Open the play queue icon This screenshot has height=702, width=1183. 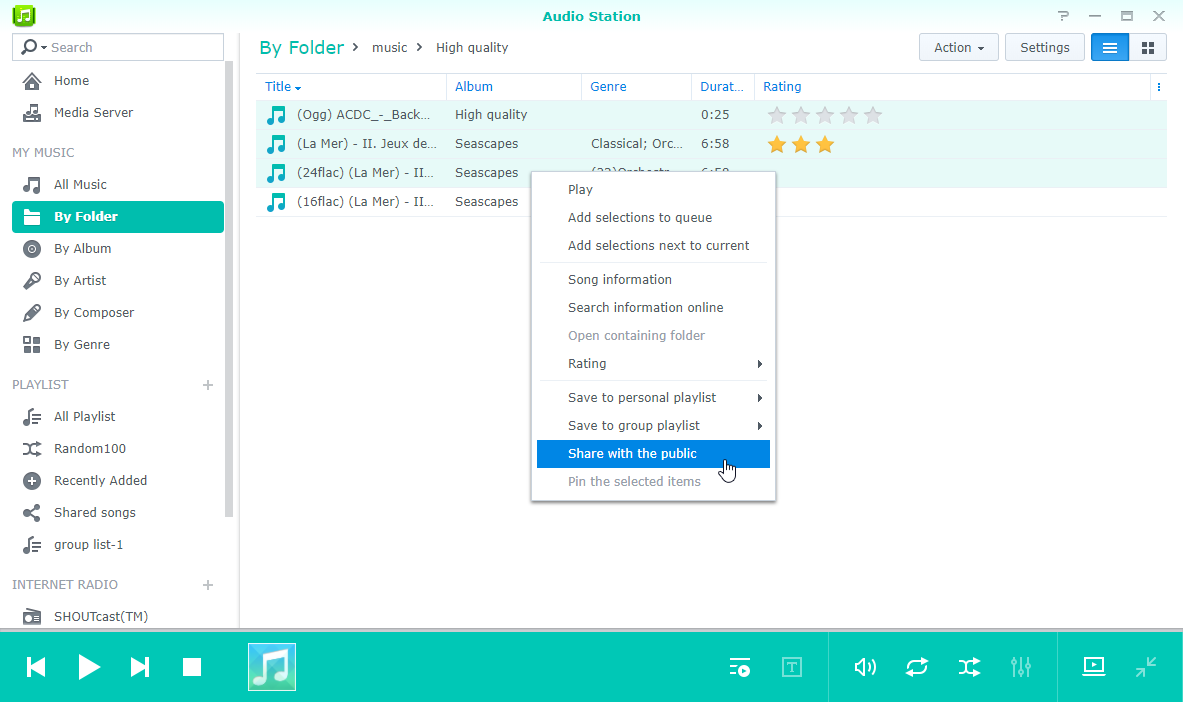pos(739,667)
